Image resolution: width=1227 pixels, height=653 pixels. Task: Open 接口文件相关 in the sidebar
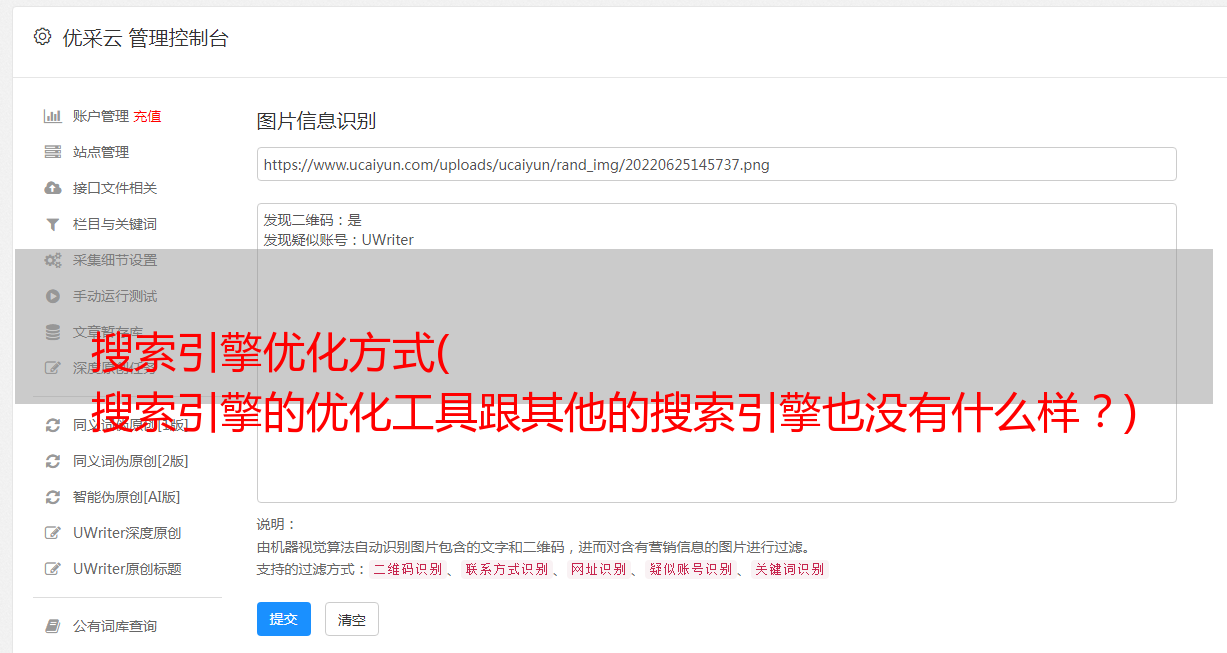tap(115, 188)
